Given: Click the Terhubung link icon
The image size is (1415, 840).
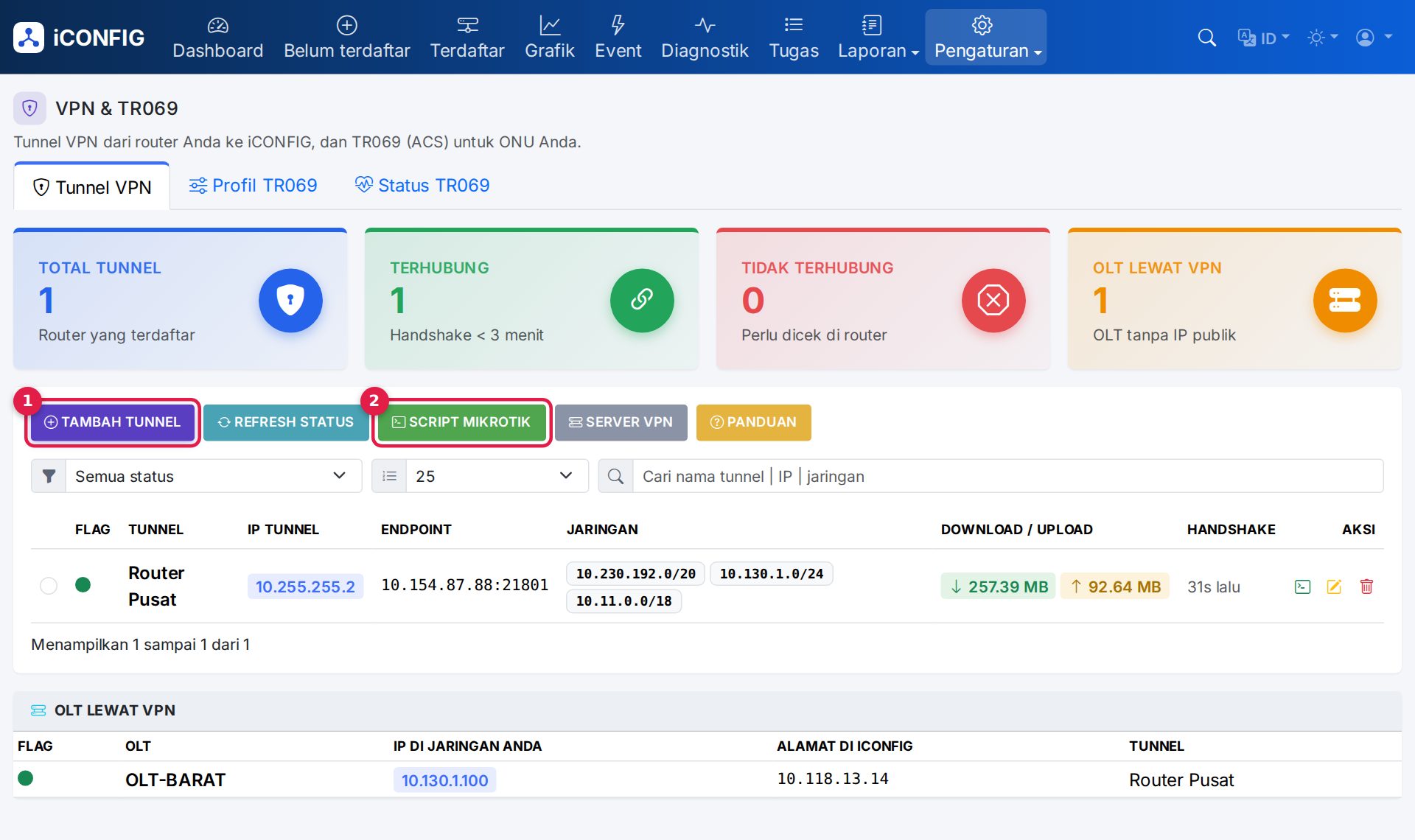Looking at the screenshot, I should tap(642, 300).
